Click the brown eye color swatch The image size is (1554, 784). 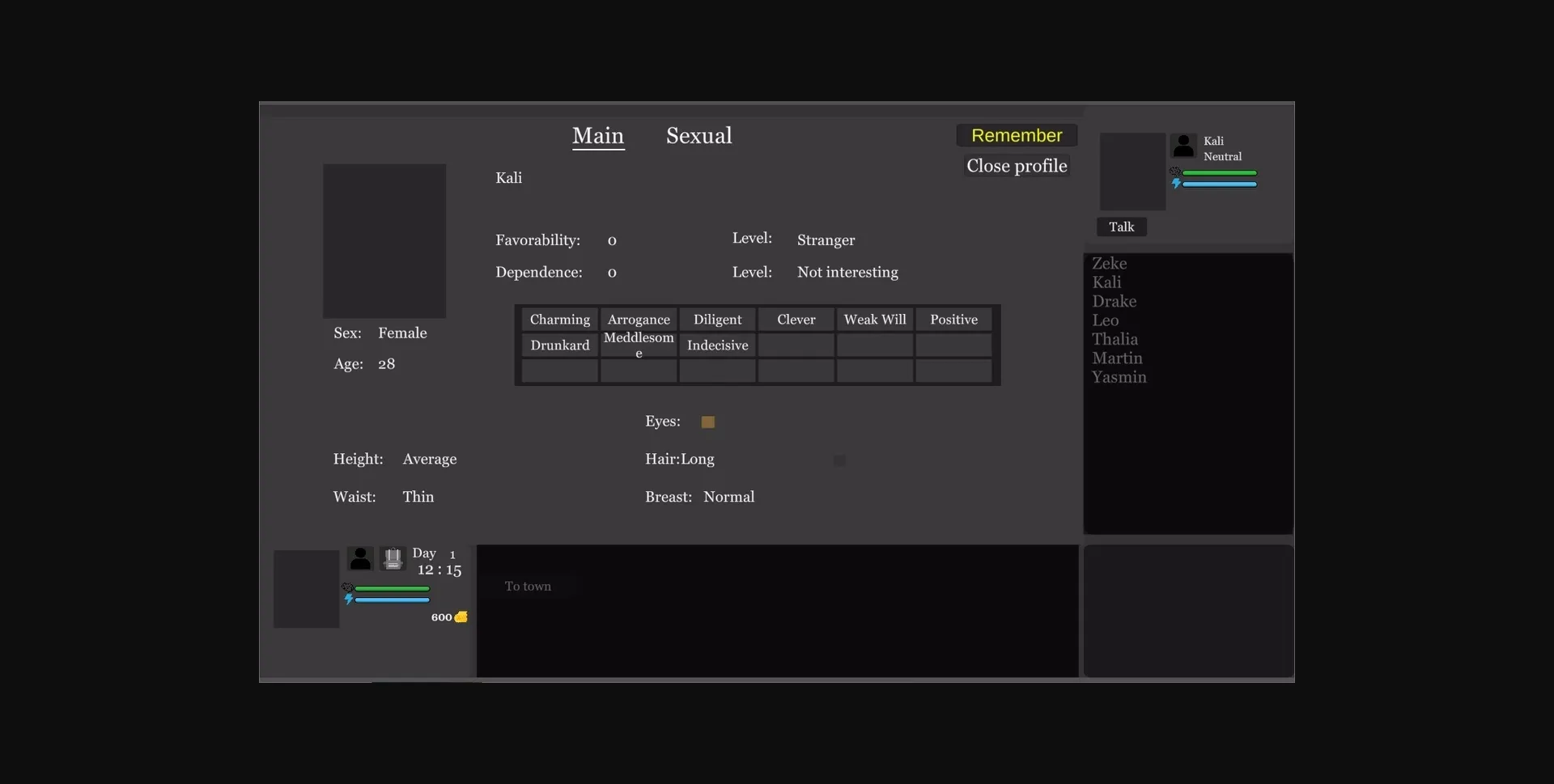[x=707, y=422]
